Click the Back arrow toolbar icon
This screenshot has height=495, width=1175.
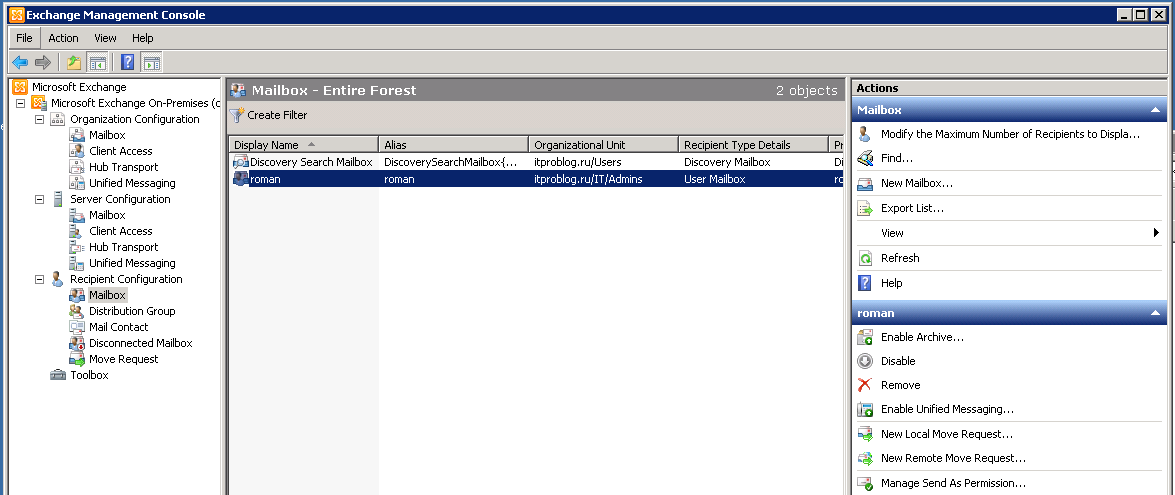(x=20, y=63)
